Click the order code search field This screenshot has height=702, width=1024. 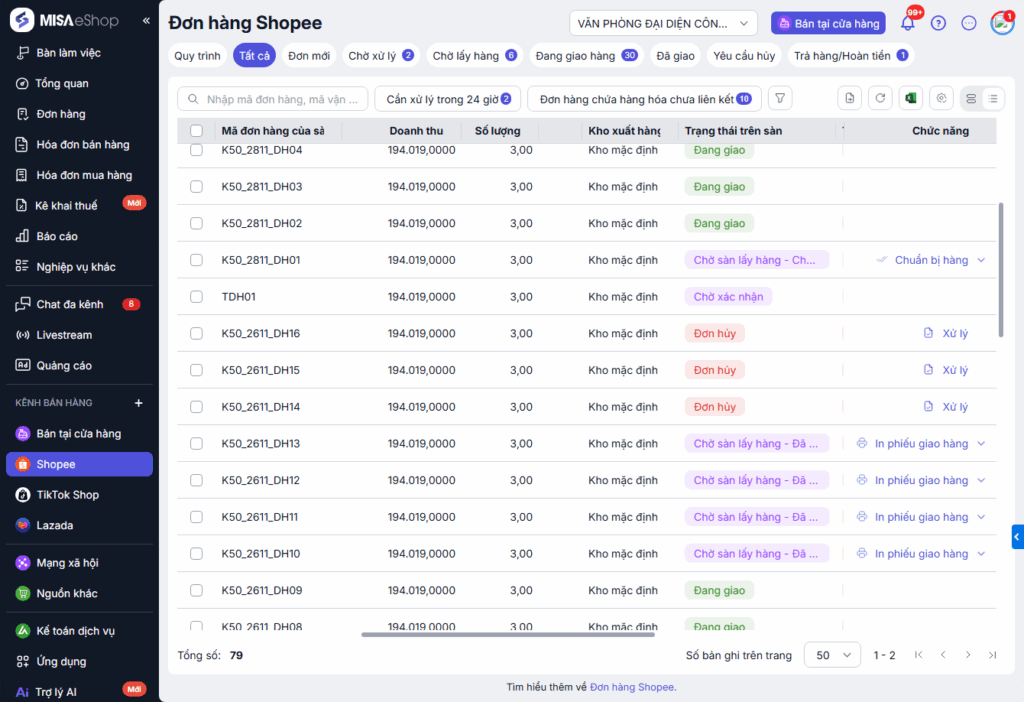(272, 99)
